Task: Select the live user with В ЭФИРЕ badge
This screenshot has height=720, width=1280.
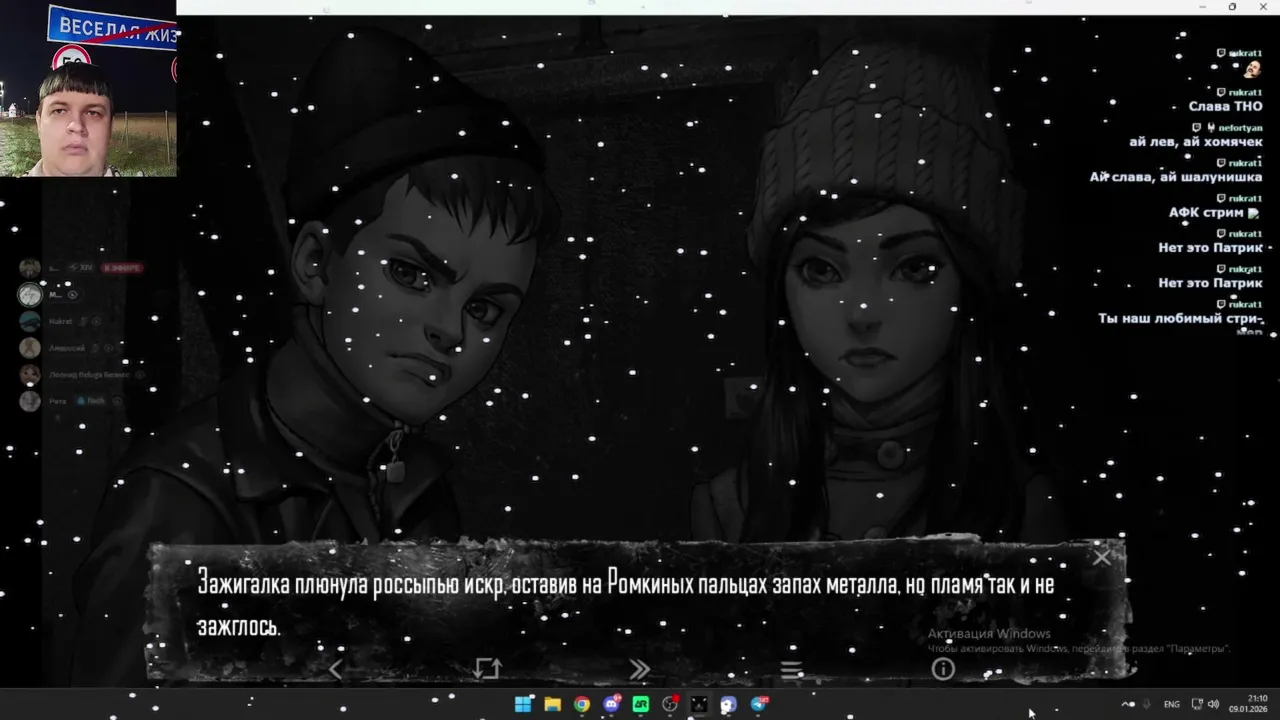Action: click(82, 268)
